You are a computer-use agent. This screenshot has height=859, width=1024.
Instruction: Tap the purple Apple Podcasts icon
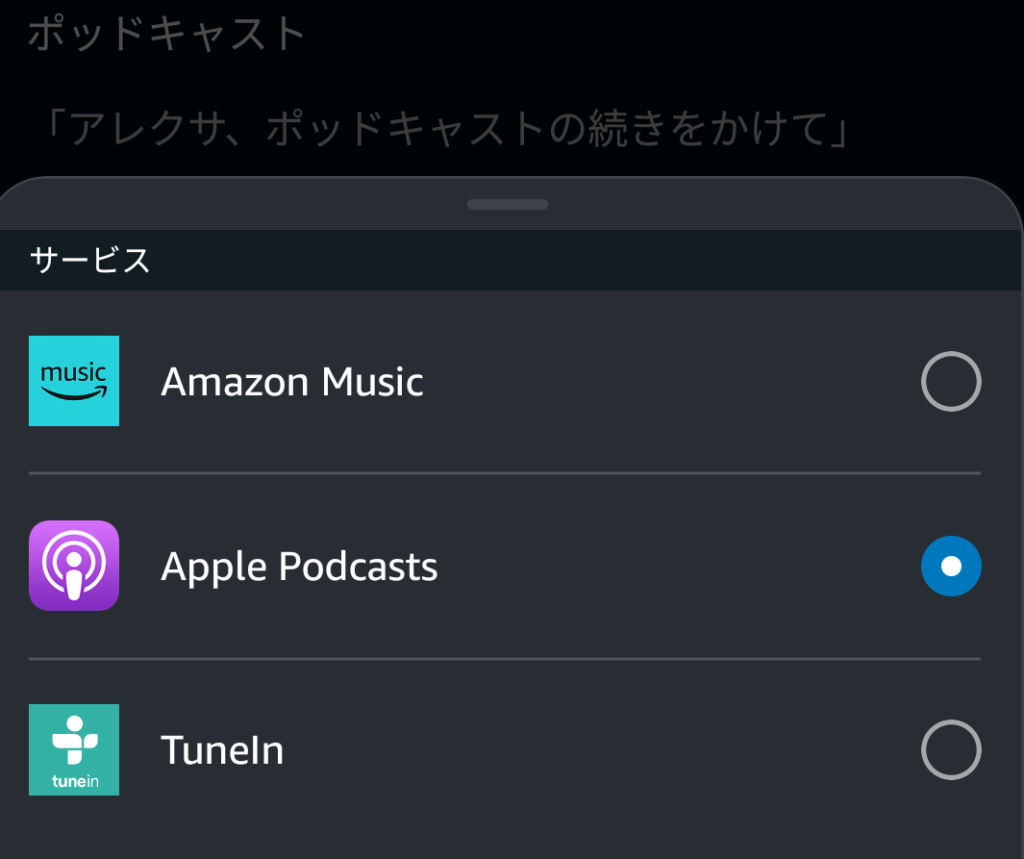[x=74, y=566]
